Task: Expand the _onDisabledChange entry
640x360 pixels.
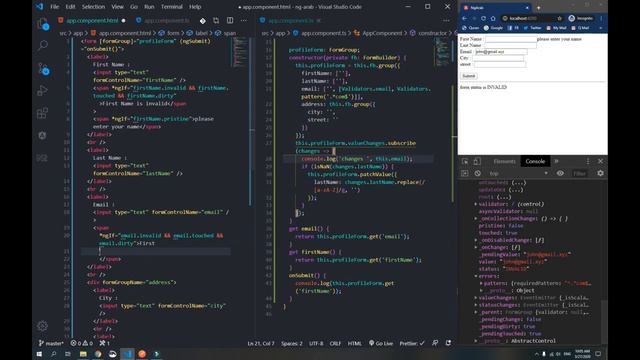Action: pos(476,240)
